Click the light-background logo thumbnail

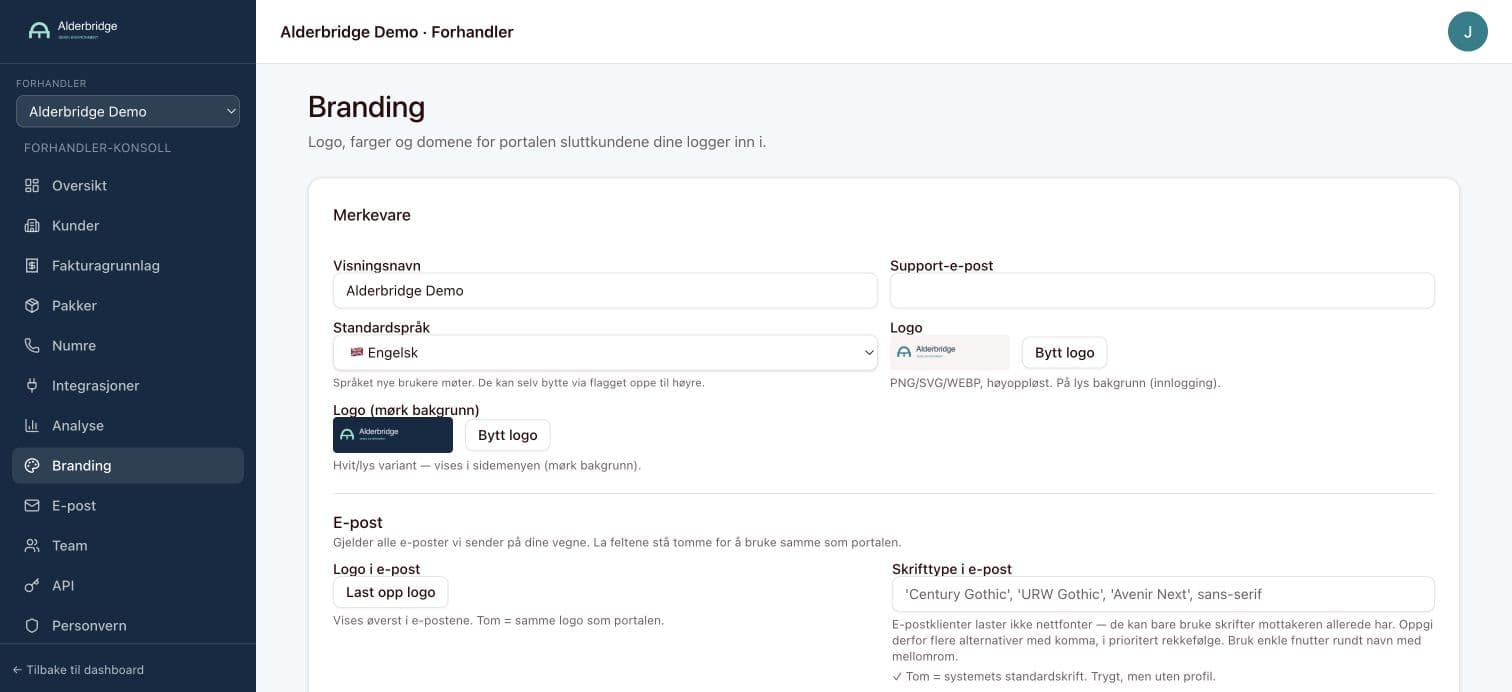coord(949,352)
